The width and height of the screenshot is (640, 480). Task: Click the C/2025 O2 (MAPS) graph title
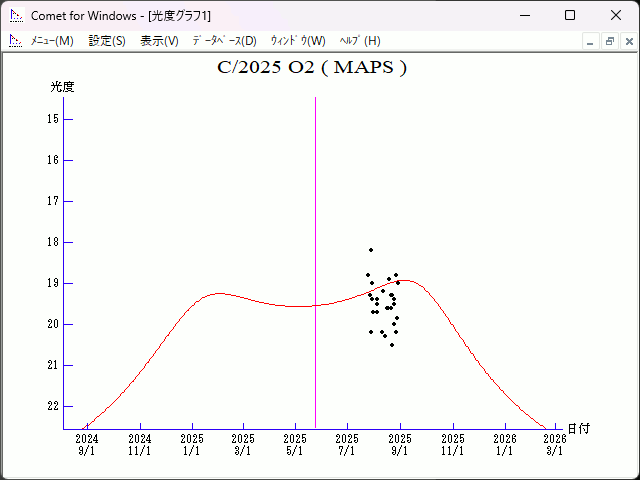[312, 68]
